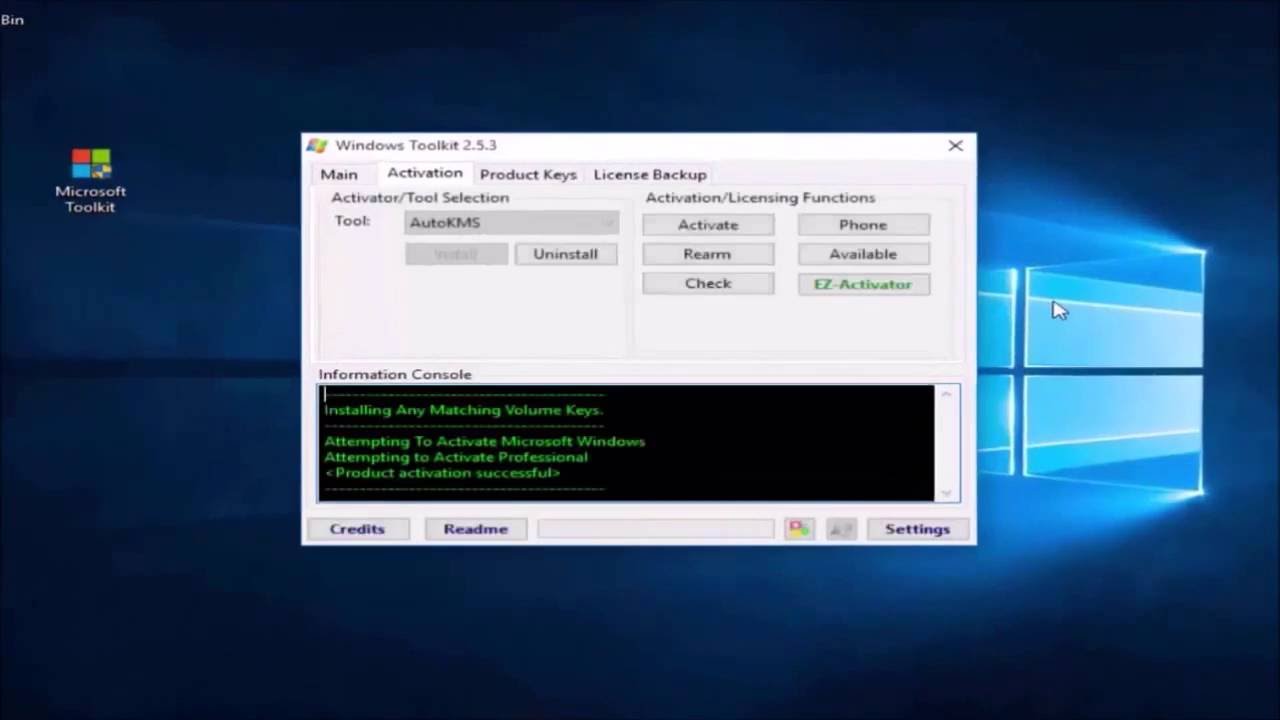Viewport: 1280px width, 720px height.
Task: Click the console scrollbar up arrow
Action: tap(947, 394)
